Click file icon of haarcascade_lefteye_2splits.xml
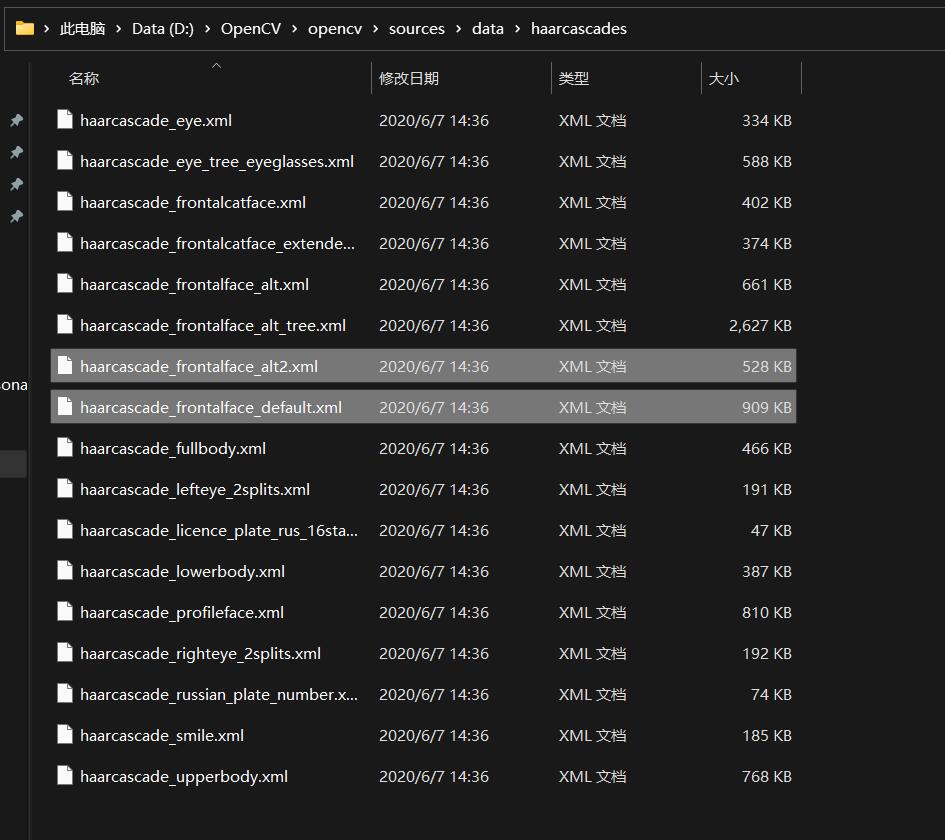Viewport: 945px width, 840px height. 64,488
